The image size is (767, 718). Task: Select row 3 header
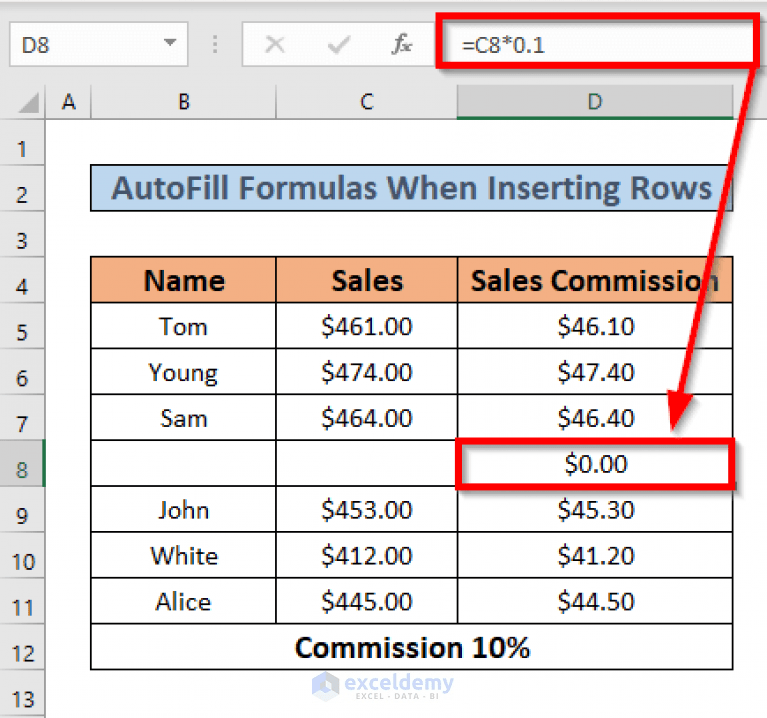click(22, 234)
